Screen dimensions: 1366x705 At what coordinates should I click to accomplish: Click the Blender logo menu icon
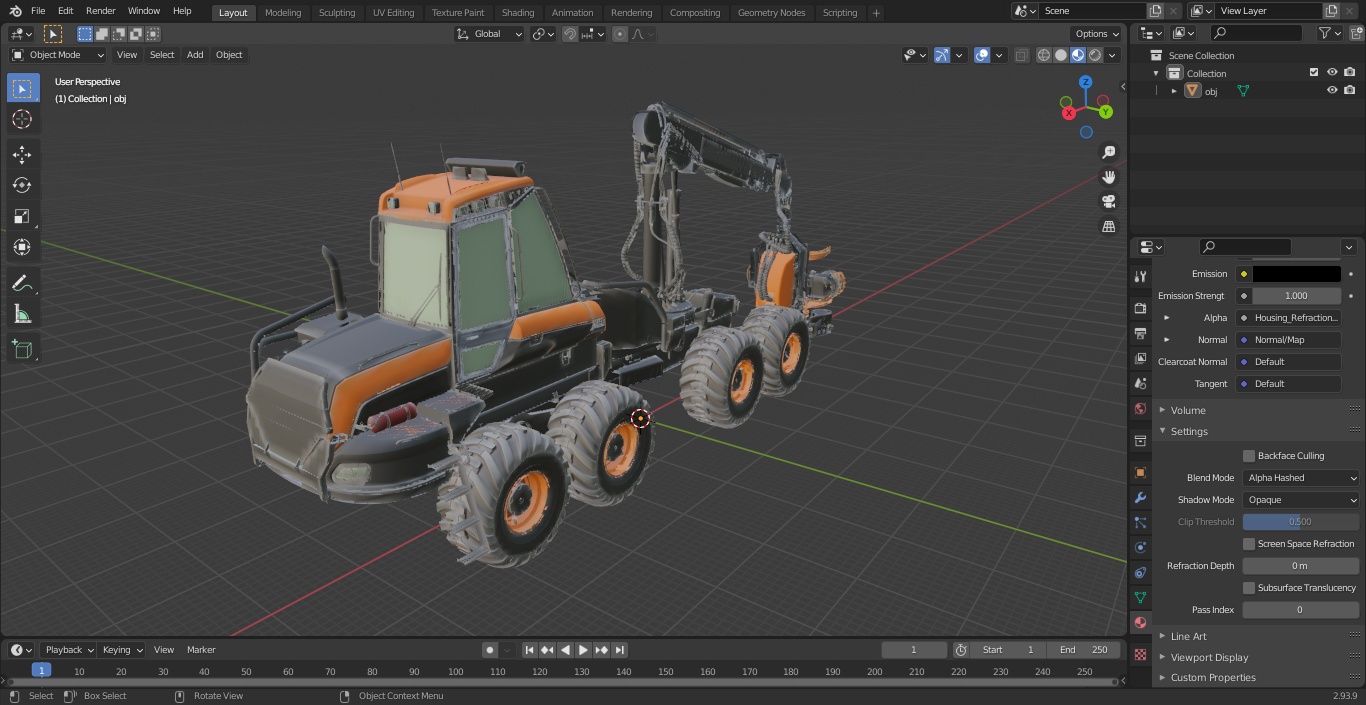(15, 11)
